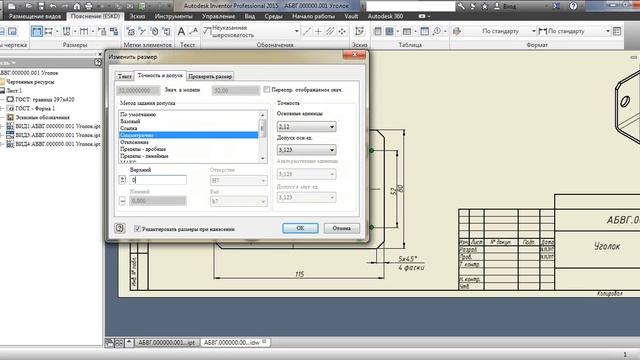Click the Hole table icon in Таблица

coord(390,31)
